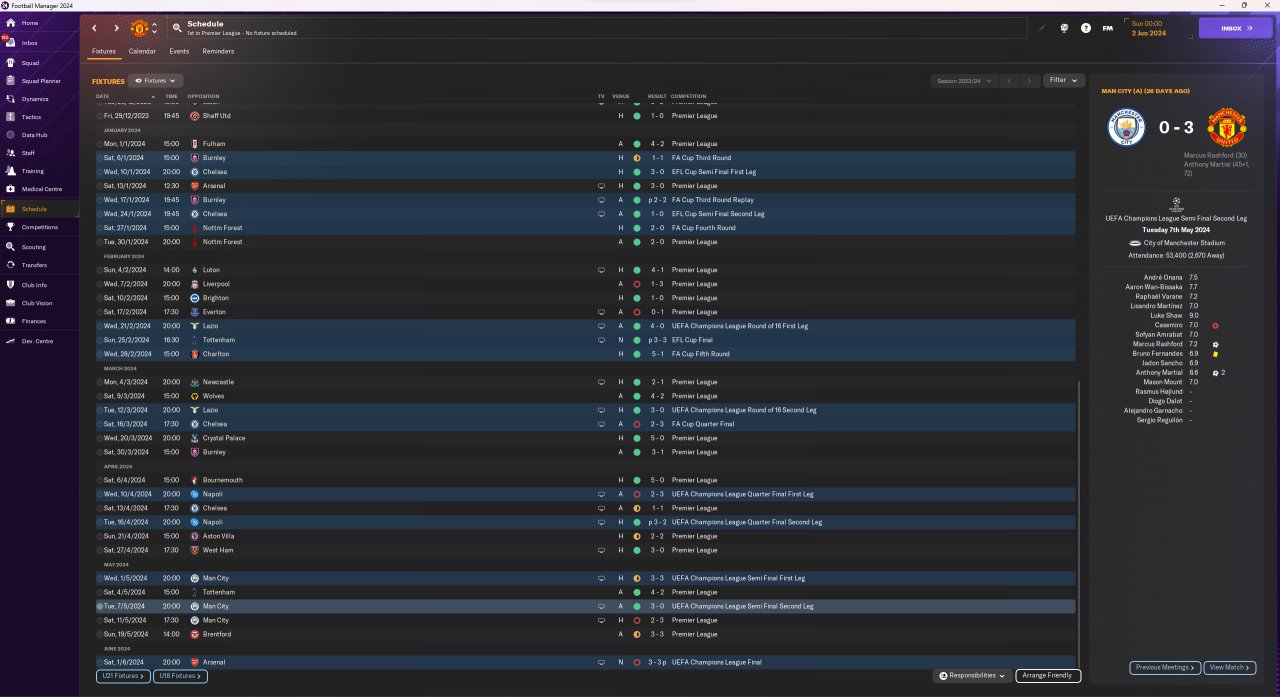Image resolution: width=1280 pixels, height=697 pixels.
Task: Open the Club Info icon
Action: tap(11, 285)
